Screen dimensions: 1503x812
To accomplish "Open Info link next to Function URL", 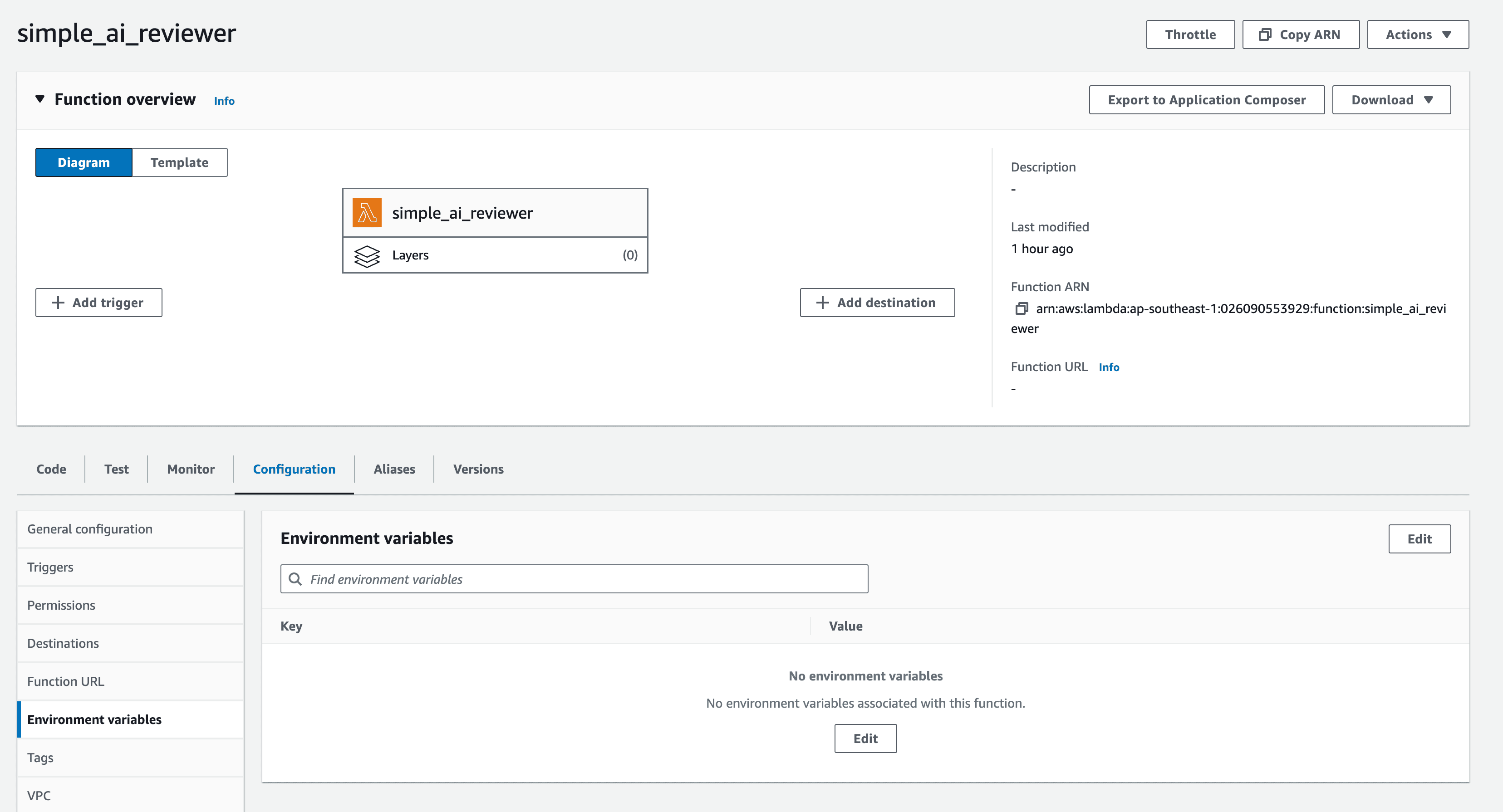I will pos(1109,367).
